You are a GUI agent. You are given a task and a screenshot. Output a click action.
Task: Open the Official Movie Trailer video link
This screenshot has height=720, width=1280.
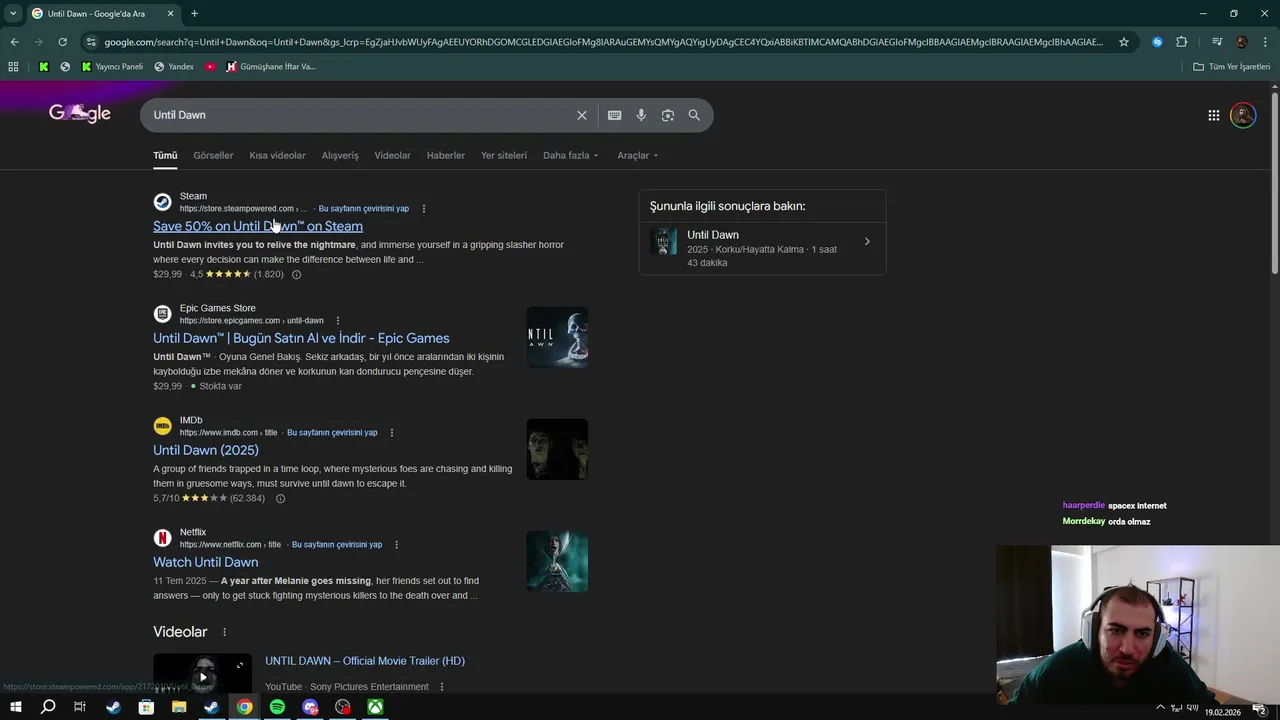(x=365, y=661)
